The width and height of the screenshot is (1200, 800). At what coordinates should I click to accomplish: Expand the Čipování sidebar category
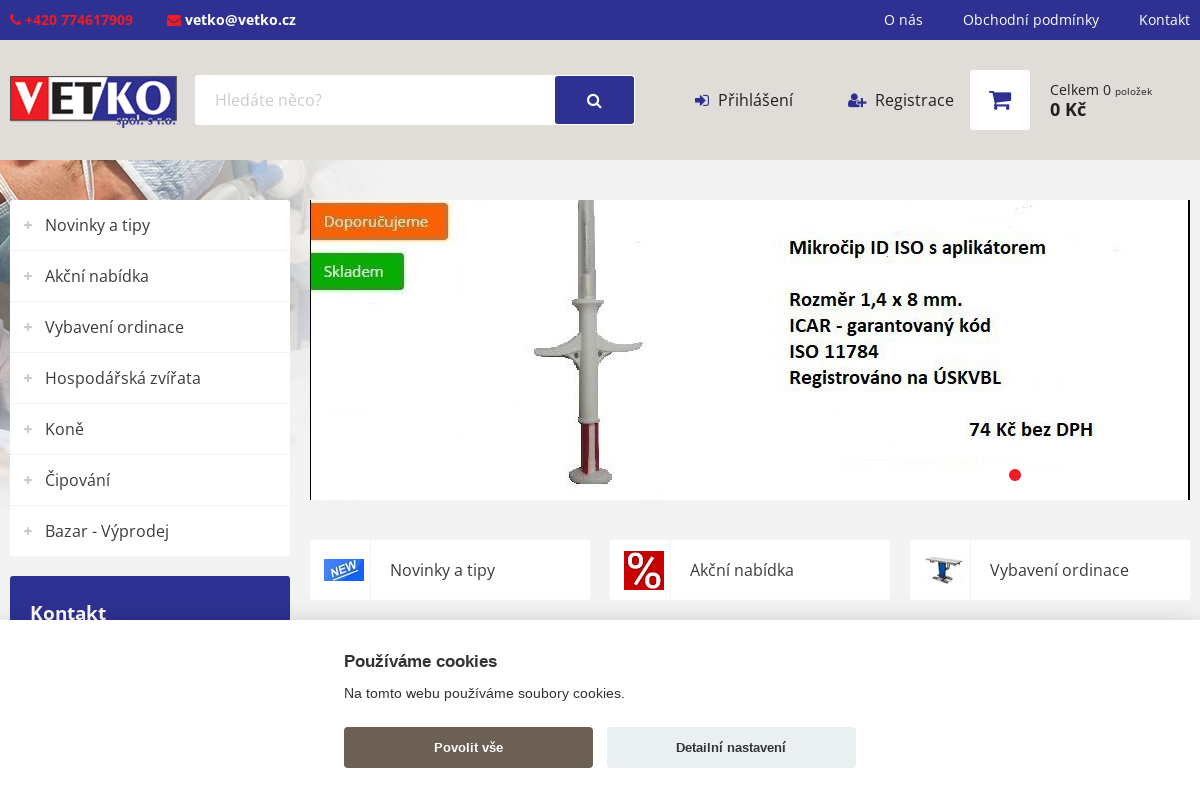pyautogui.click(x=29, y=480)
